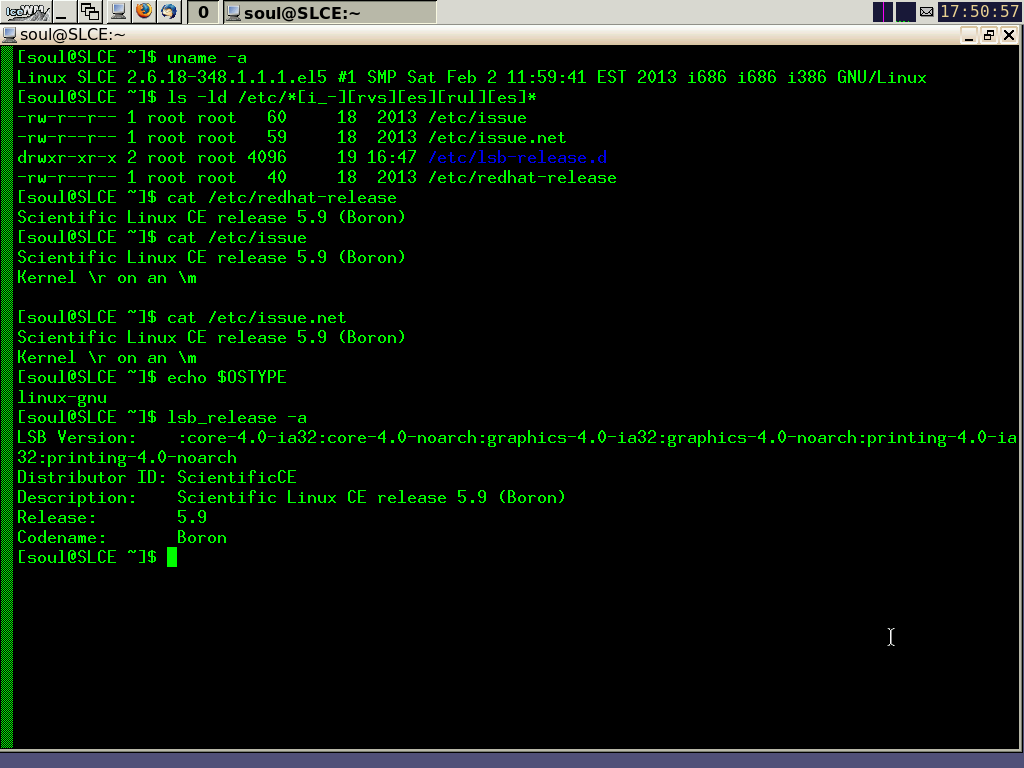Check the mailbox envelope tray icon
The width and height of the screenshot is (1024, 768).
[x=926, y=12]
